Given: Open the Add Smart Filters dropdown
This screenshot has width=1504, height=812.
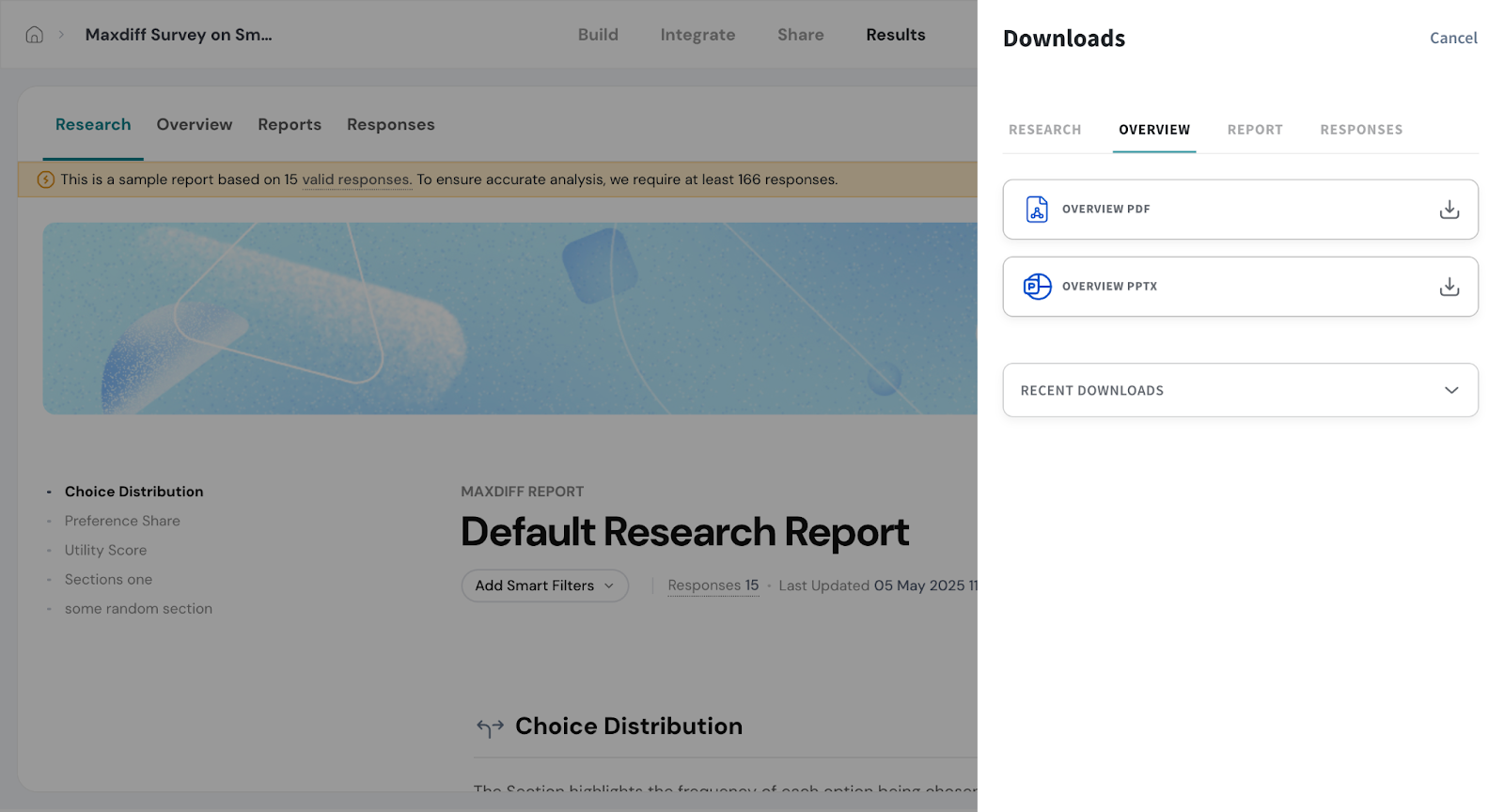Looking at the screenshot, I should tap(544, 586).
